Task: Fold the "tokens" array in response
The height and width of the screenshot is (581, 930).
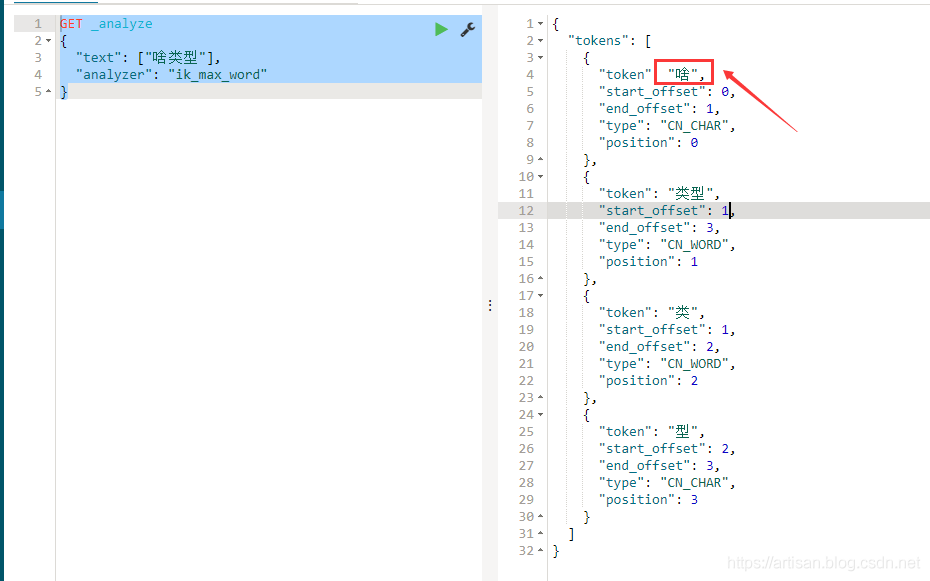Action: pyautogui.click(x=541, y=41)
